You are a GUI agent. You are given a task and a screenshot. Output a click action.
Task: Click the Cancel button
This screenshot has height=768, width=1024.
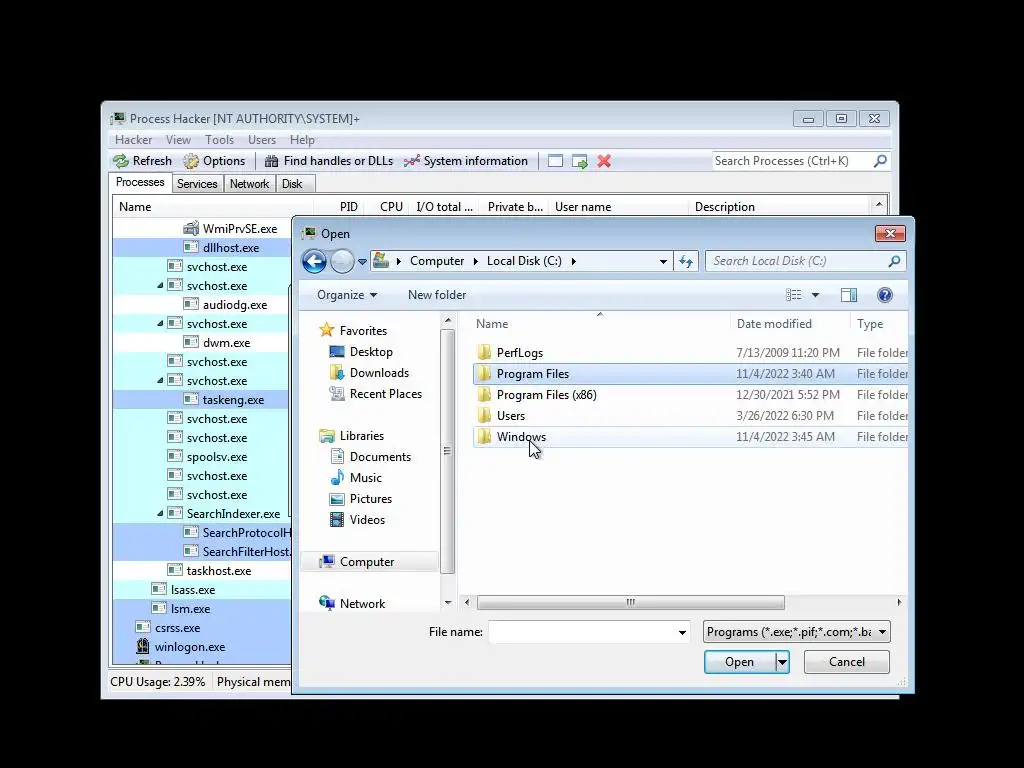[x=846, y=662]
